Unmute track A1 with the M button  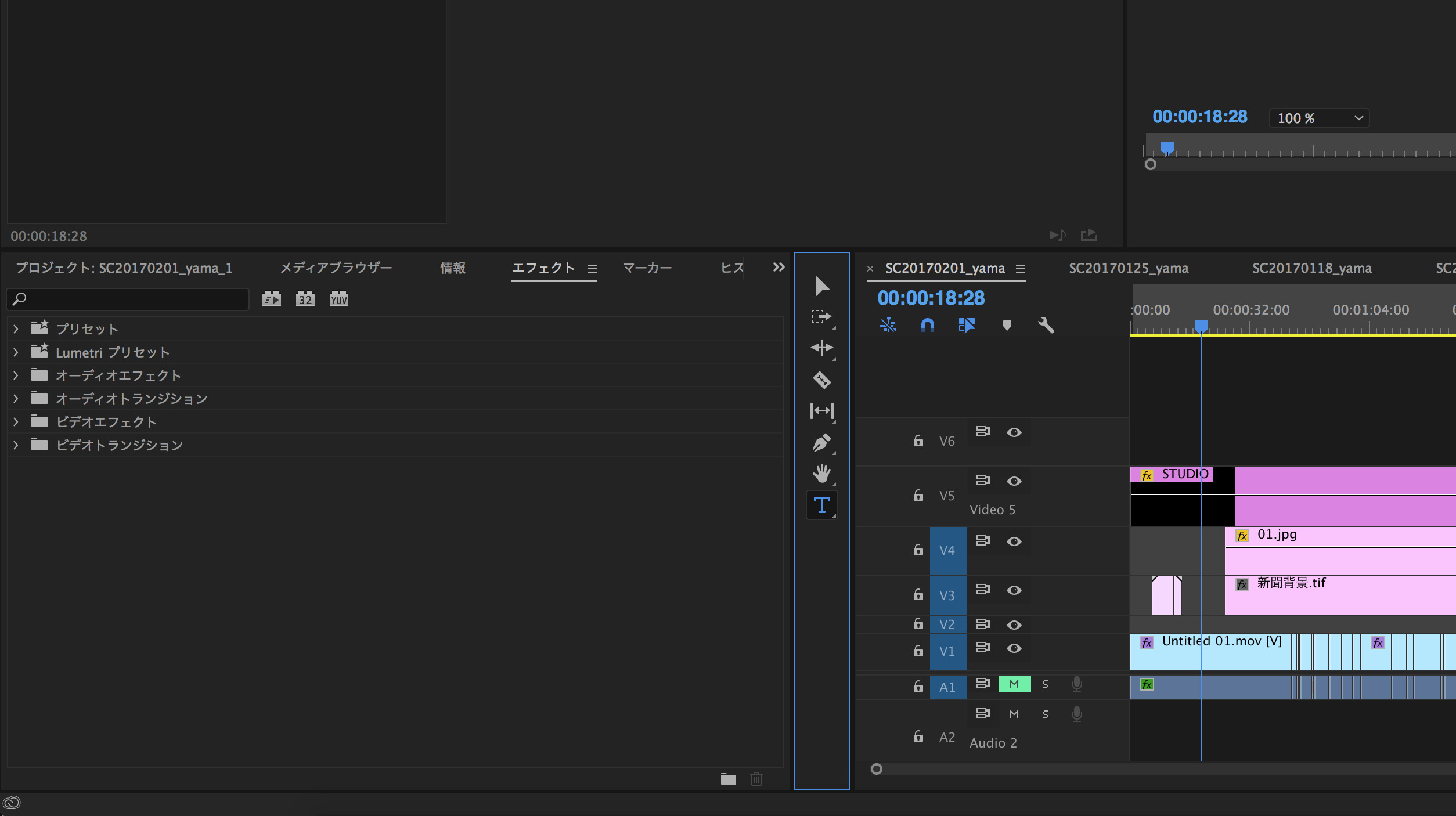click(x=1014, y=684)
